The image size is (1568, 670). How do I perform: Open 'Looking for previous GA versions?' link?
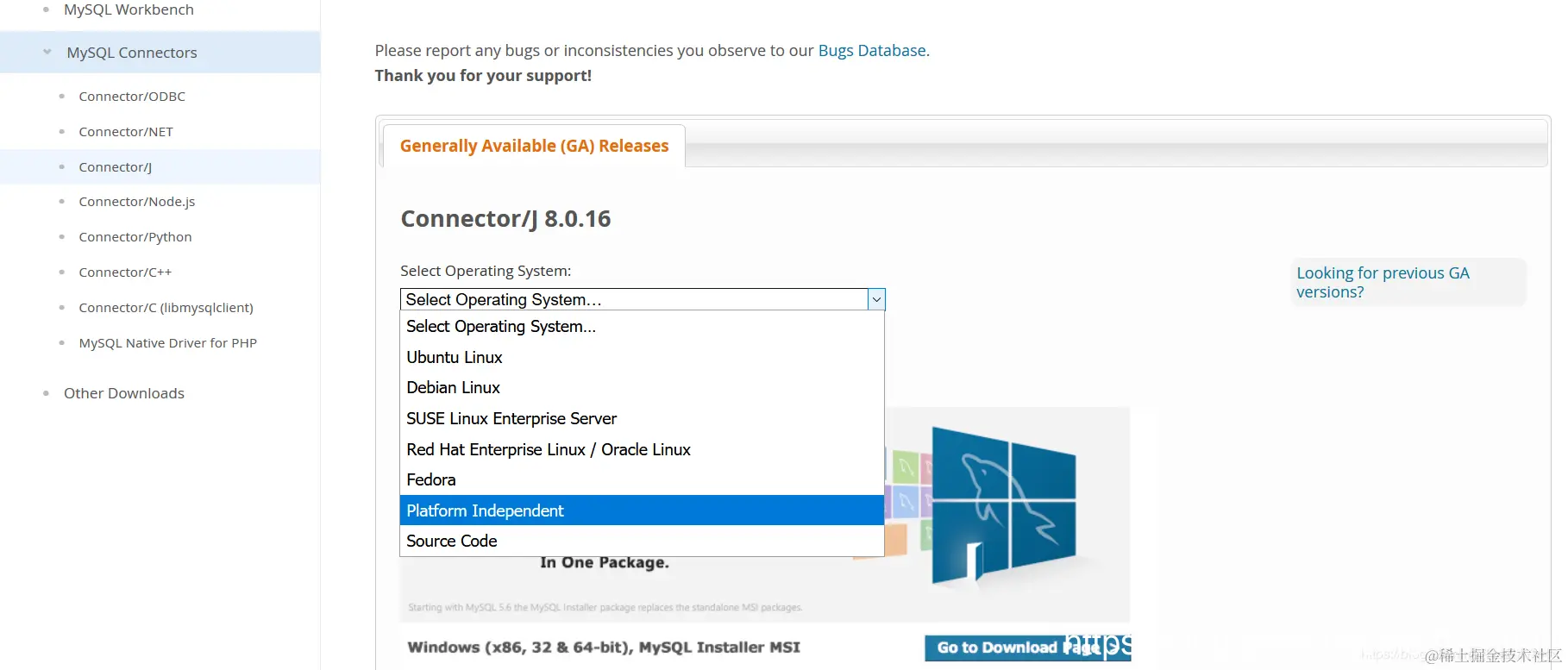(1383, 282)
